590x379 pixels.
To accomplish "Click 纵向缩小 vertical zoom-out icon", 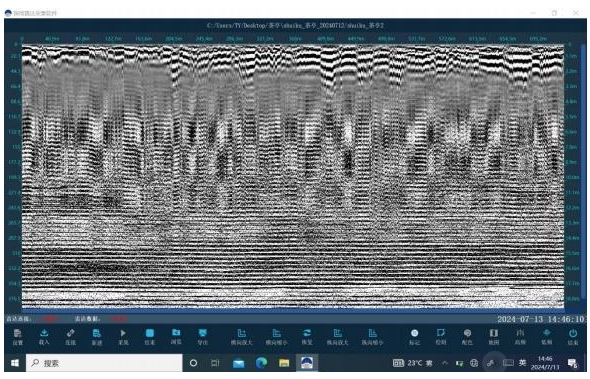I will click(x=373, y=337).
